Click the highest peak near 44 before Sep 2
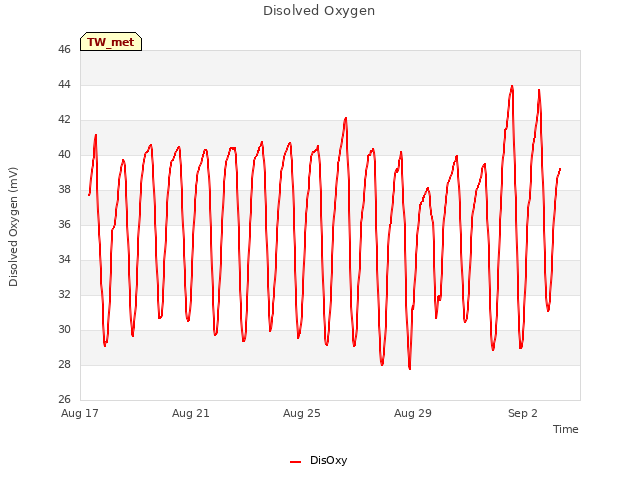The width and height of the screenshot is (640, 480). pyautogui.click(x=512, y=87)
